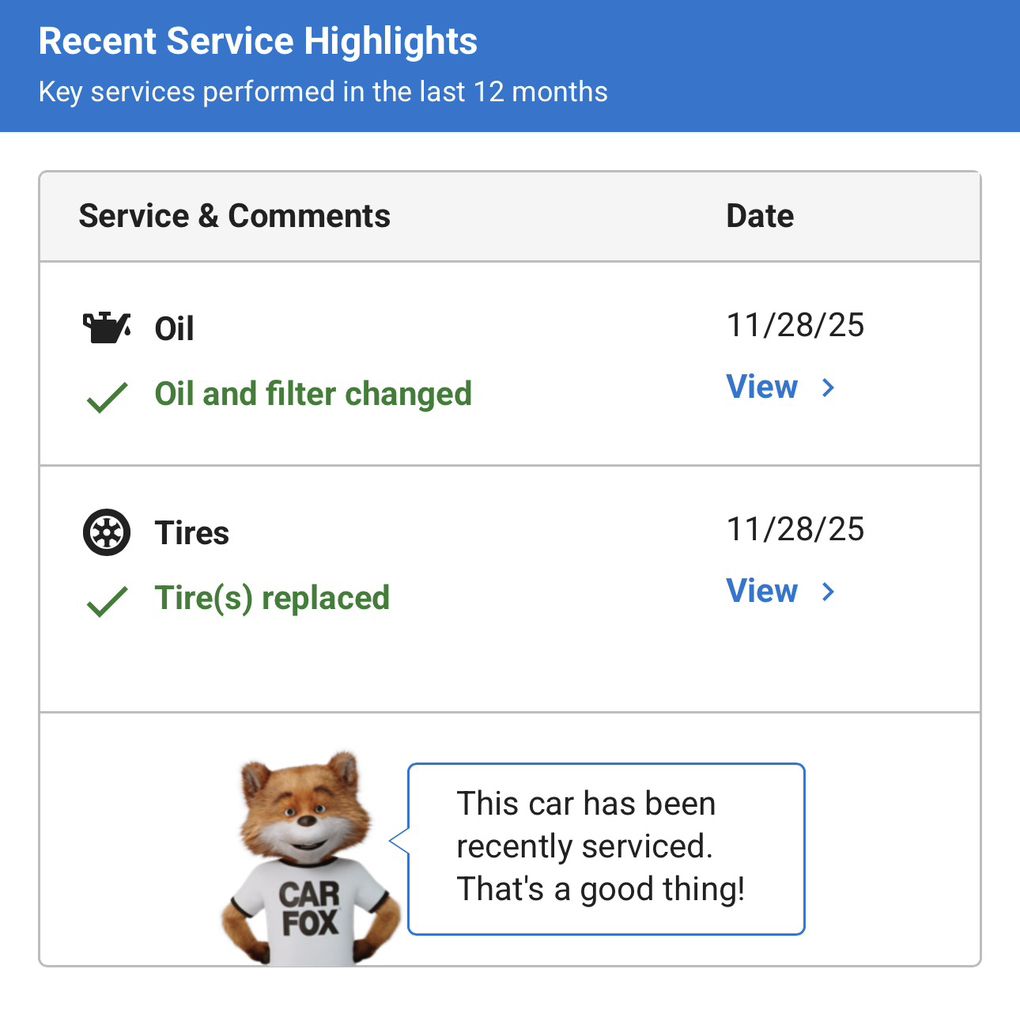
Task: Click the Oil service title
Action: pyautogui.click(x=174, y=329)
